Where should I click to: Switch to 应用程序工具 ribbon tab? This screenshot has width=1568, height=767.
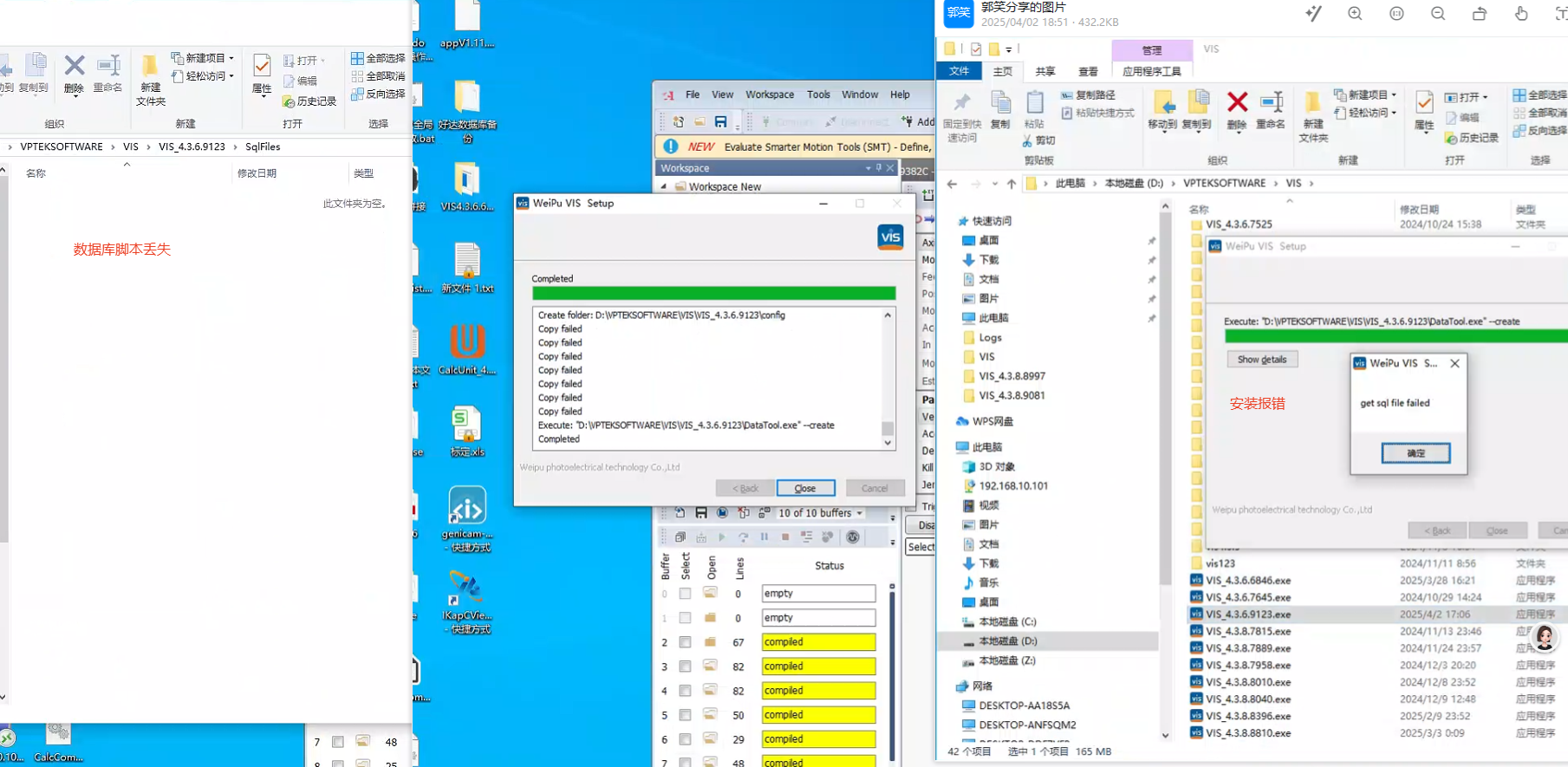click(1152, 71)
